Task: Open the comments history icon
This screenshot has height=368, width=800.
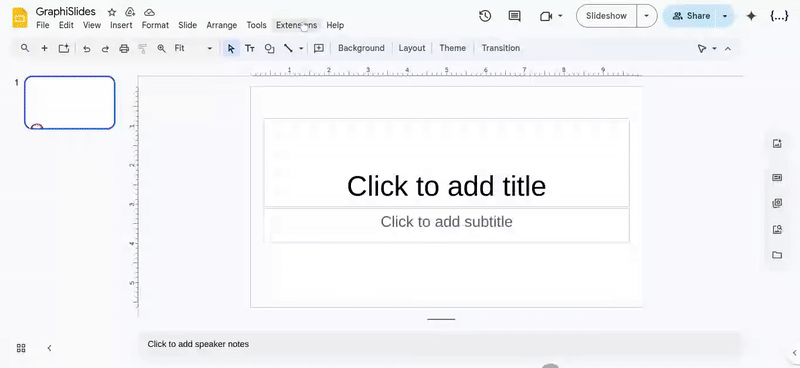Action: [x=515, y=16]
